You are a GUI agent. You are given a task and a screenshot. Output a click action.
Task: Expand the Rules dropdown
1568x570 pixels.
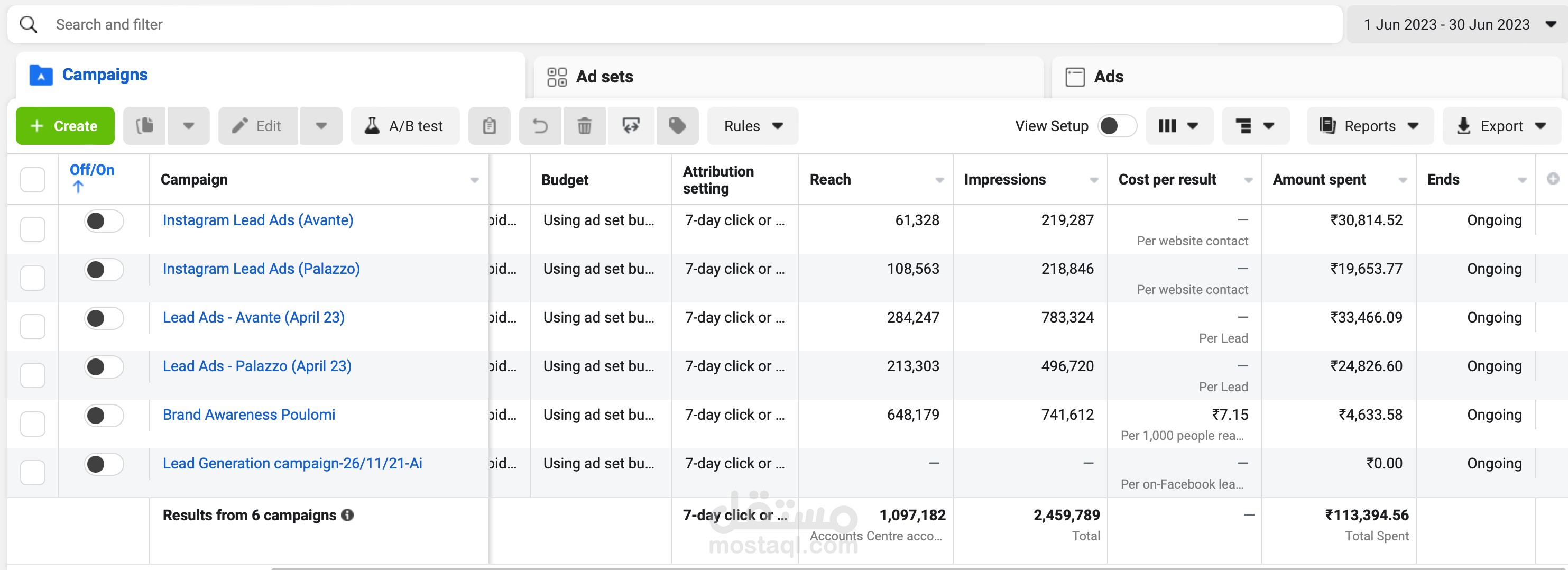[752, 126]
